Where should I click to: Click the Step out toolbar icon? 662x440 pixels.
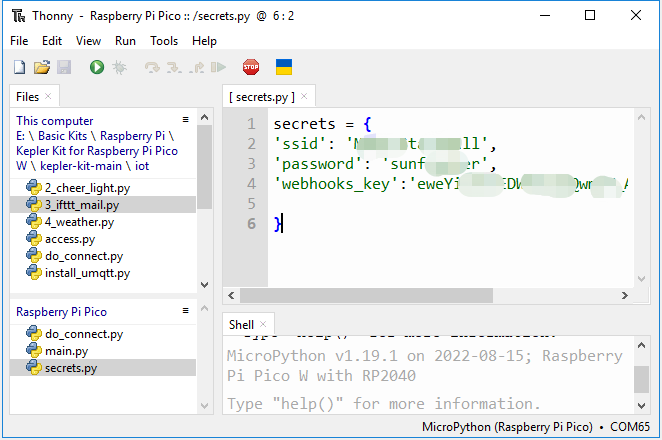(x=197, y=68)
